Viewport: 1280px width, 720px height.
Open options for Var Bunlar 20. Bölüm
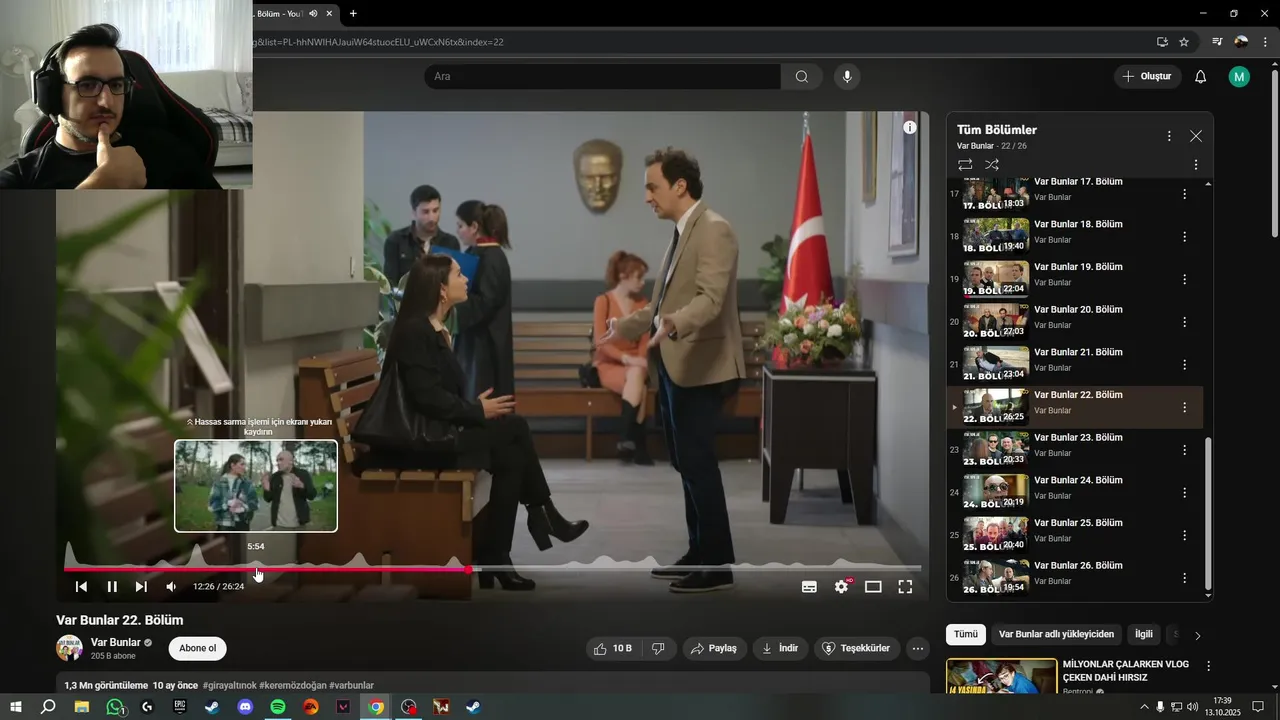point(1184,322)
